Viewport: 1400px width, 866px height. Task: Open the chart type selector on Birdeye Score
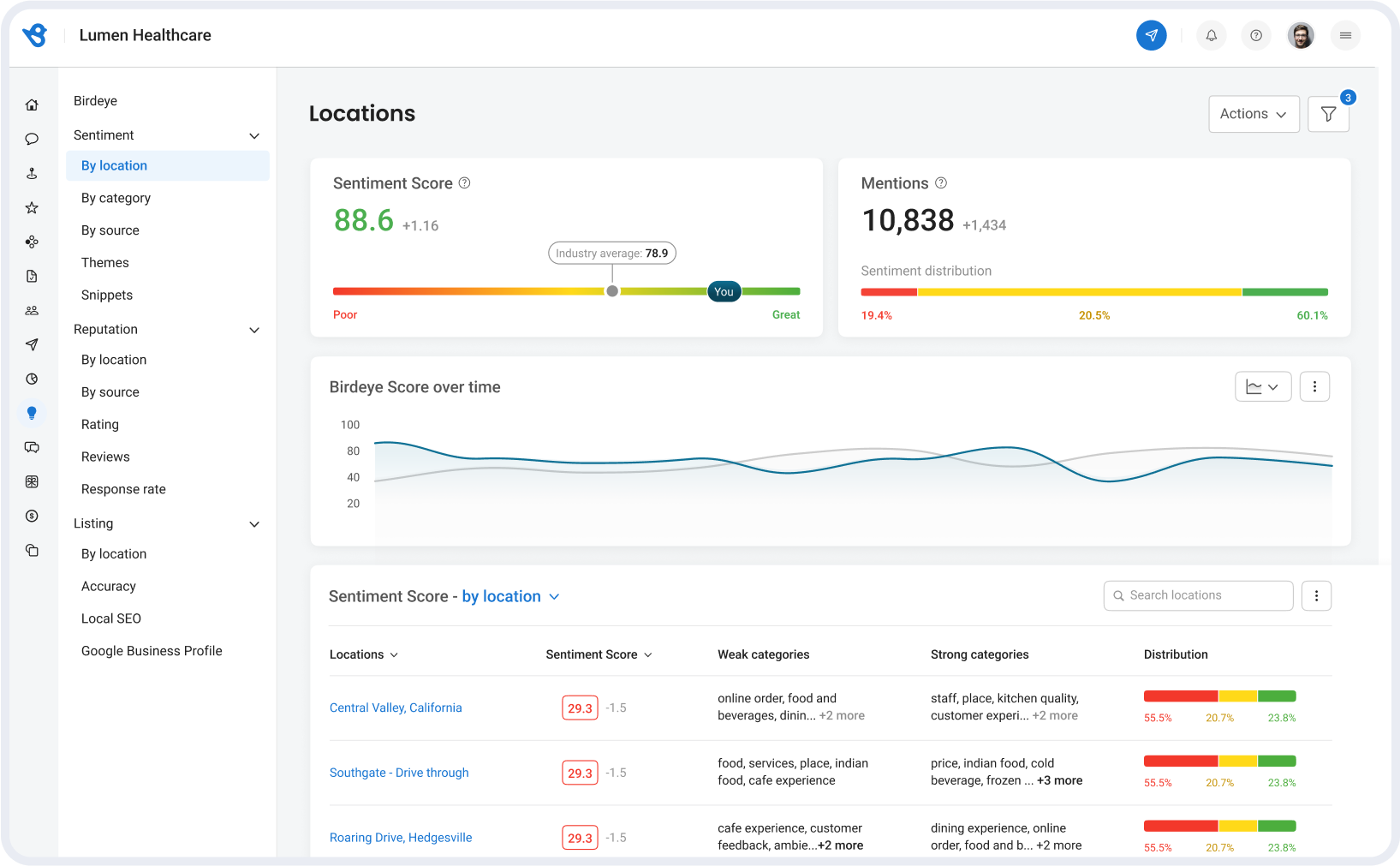pyautogui.click(x=1263, y=386)
